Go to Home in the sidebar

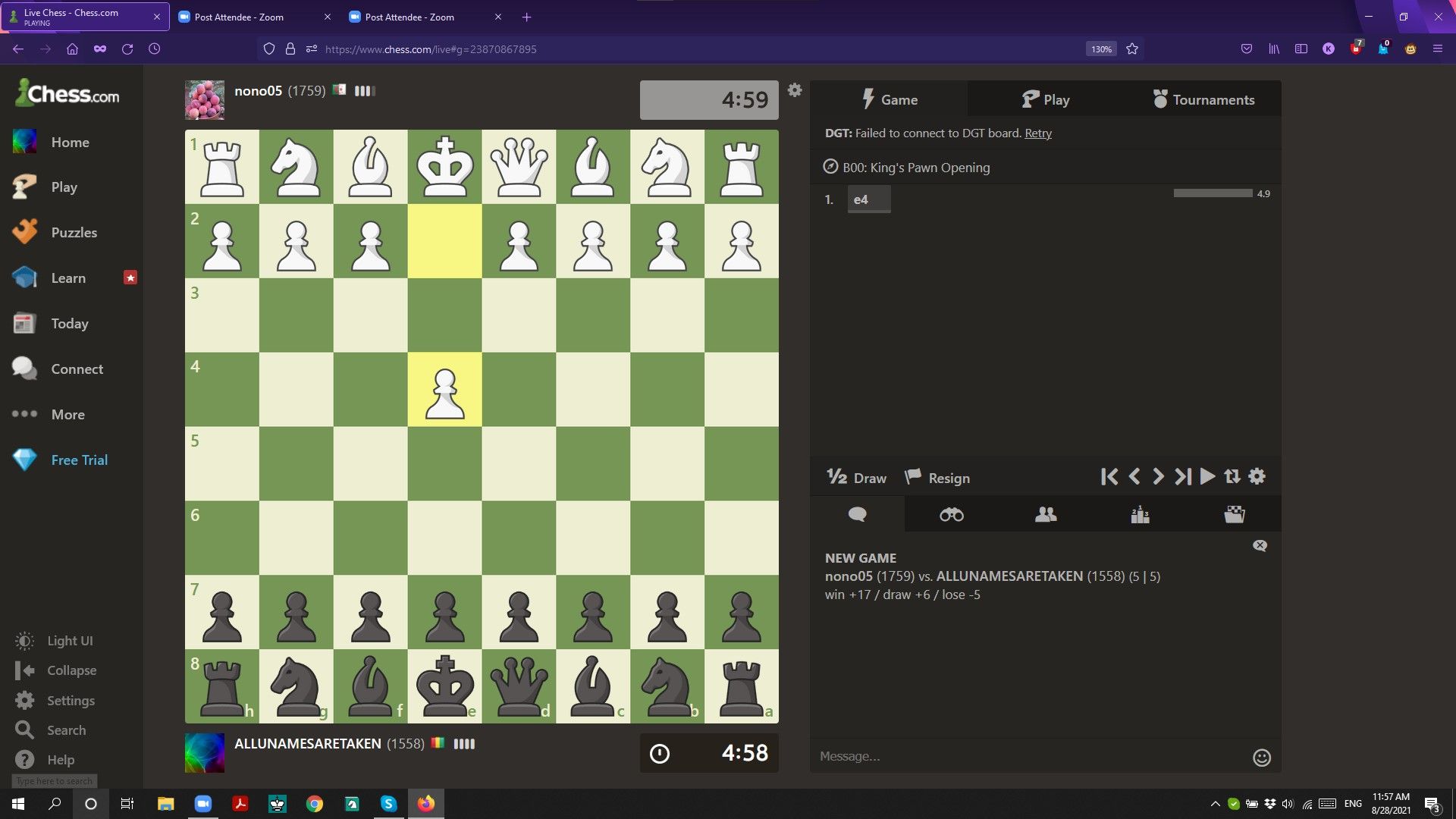point(71,142)
